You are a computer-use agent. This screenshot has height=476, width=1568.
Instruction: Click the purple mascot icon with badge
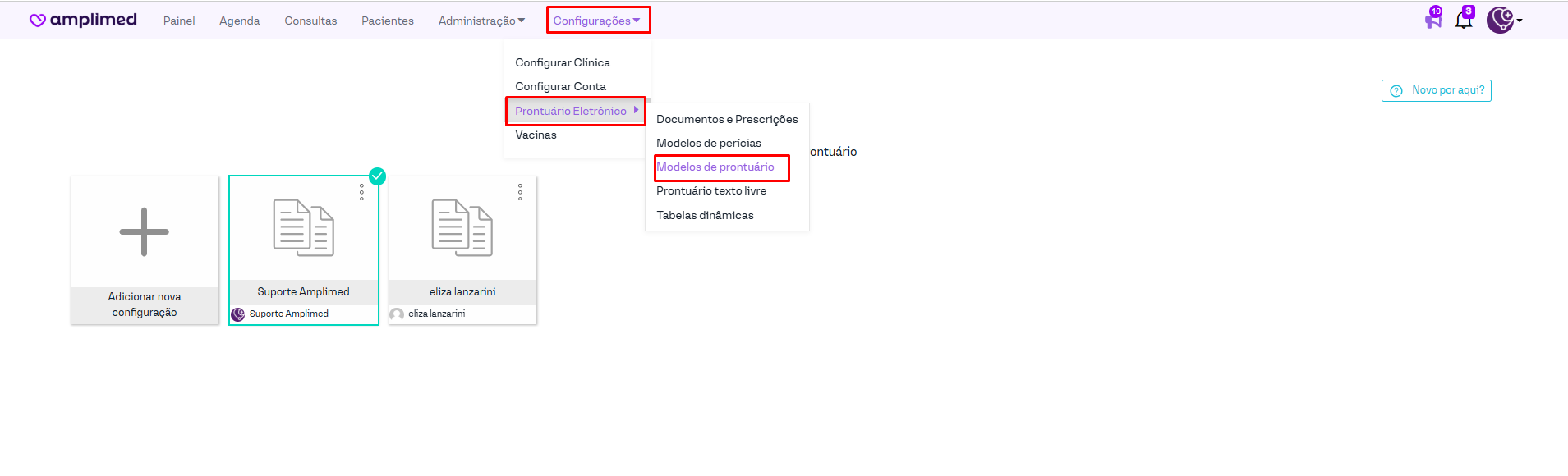[x=1433, y=21]
